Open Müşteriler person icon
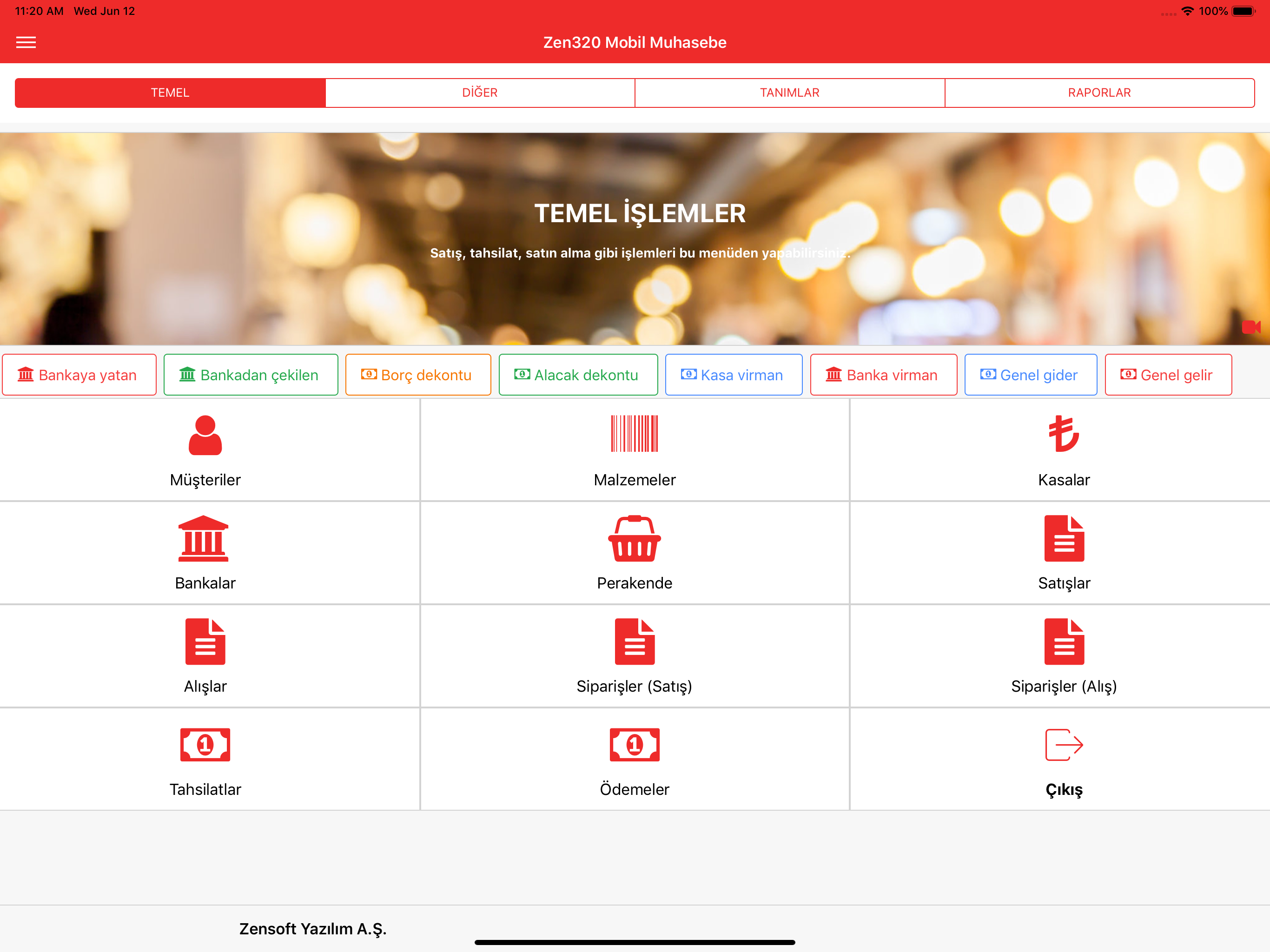 pyautogui.click(x=205, y=435)
